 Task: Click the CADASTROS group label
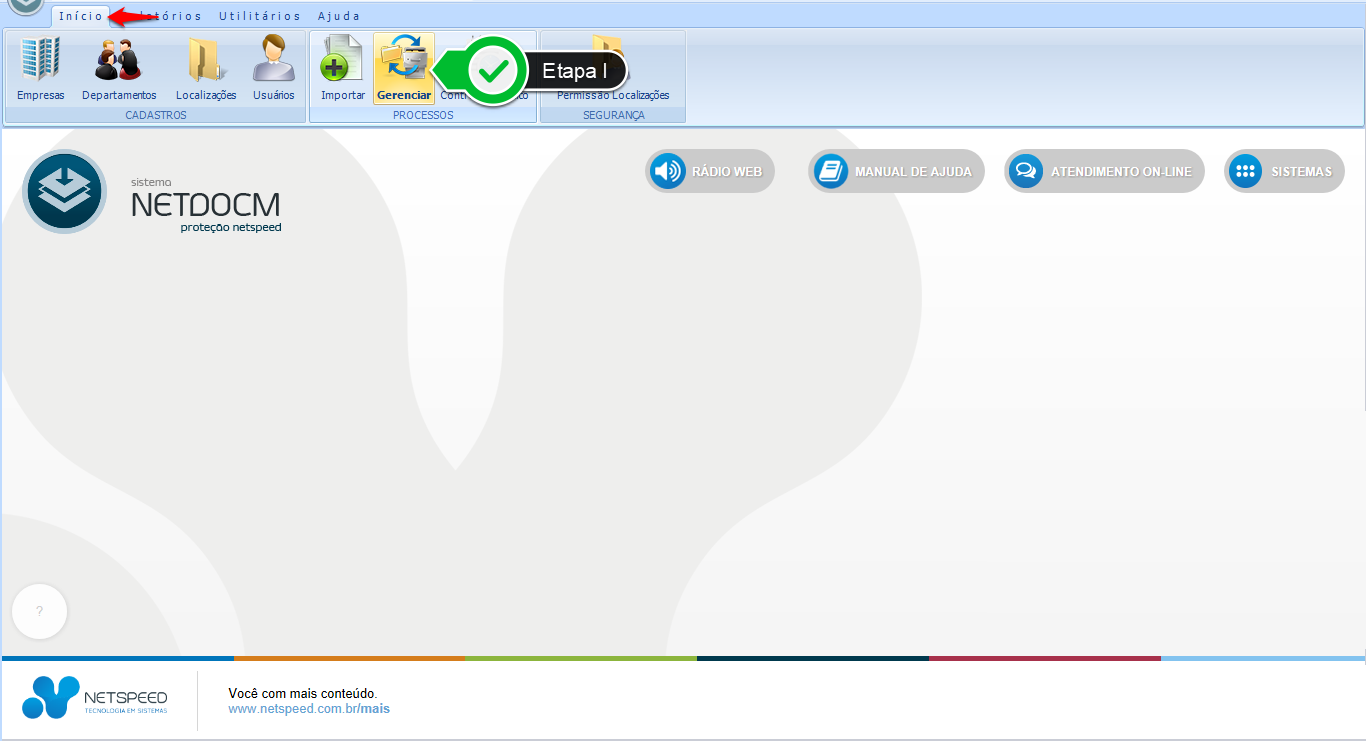(x=156, y=115)
